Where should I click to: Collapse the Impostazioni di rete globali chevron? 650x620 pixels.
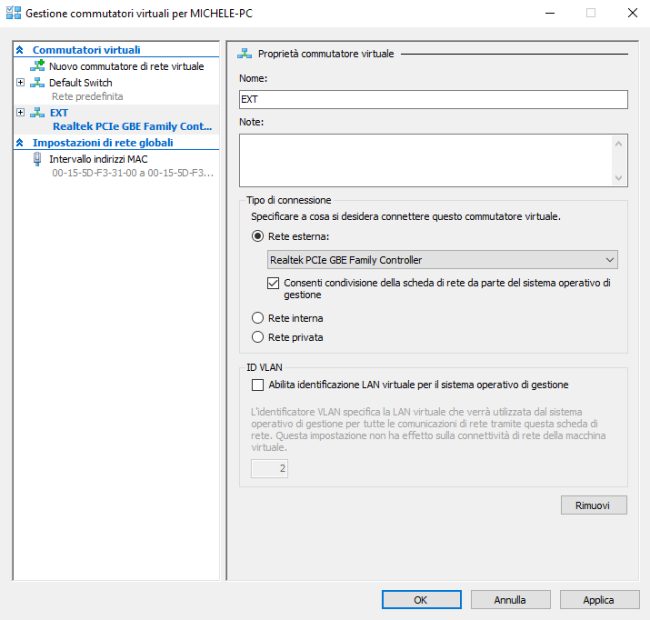coord(20,143)
